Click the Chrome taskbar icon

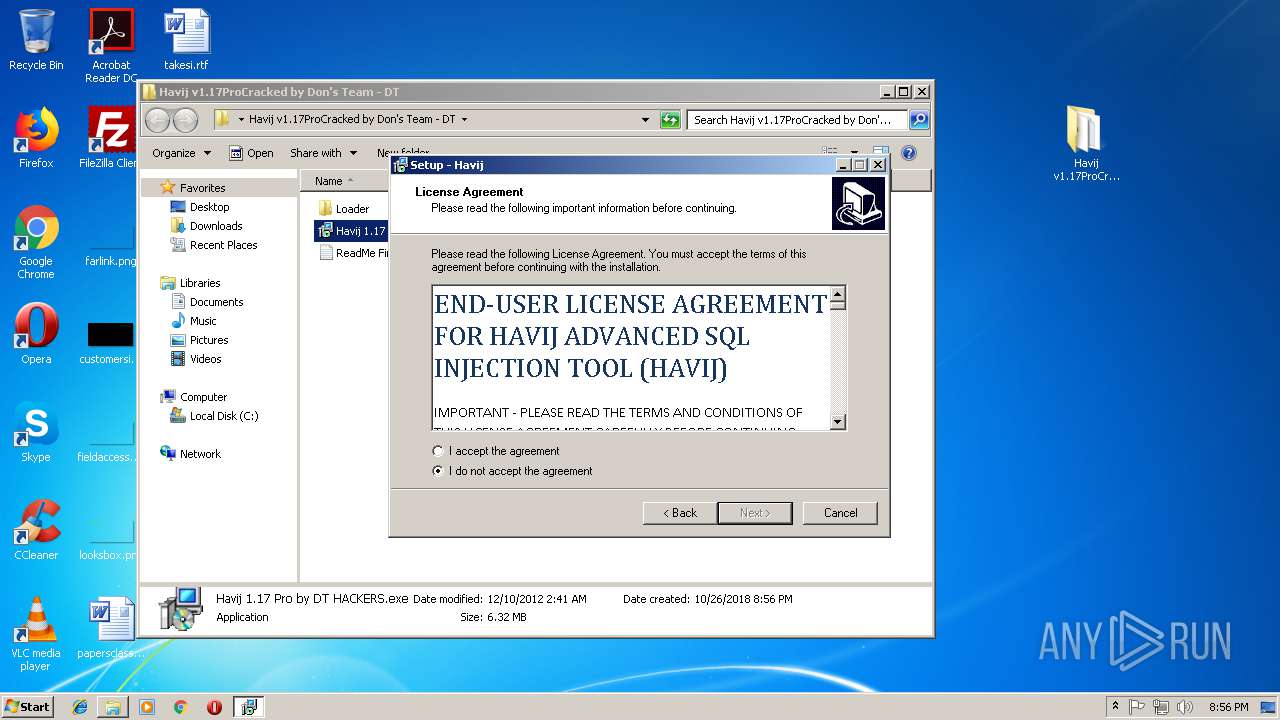(180, 707)
